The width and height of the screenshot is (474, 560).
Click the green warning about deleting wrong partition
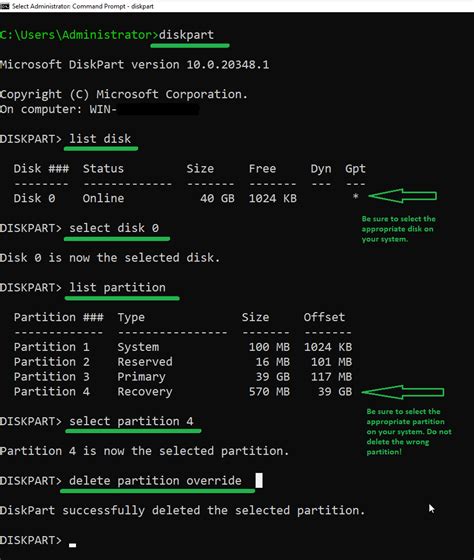click(x=409, y=431)
